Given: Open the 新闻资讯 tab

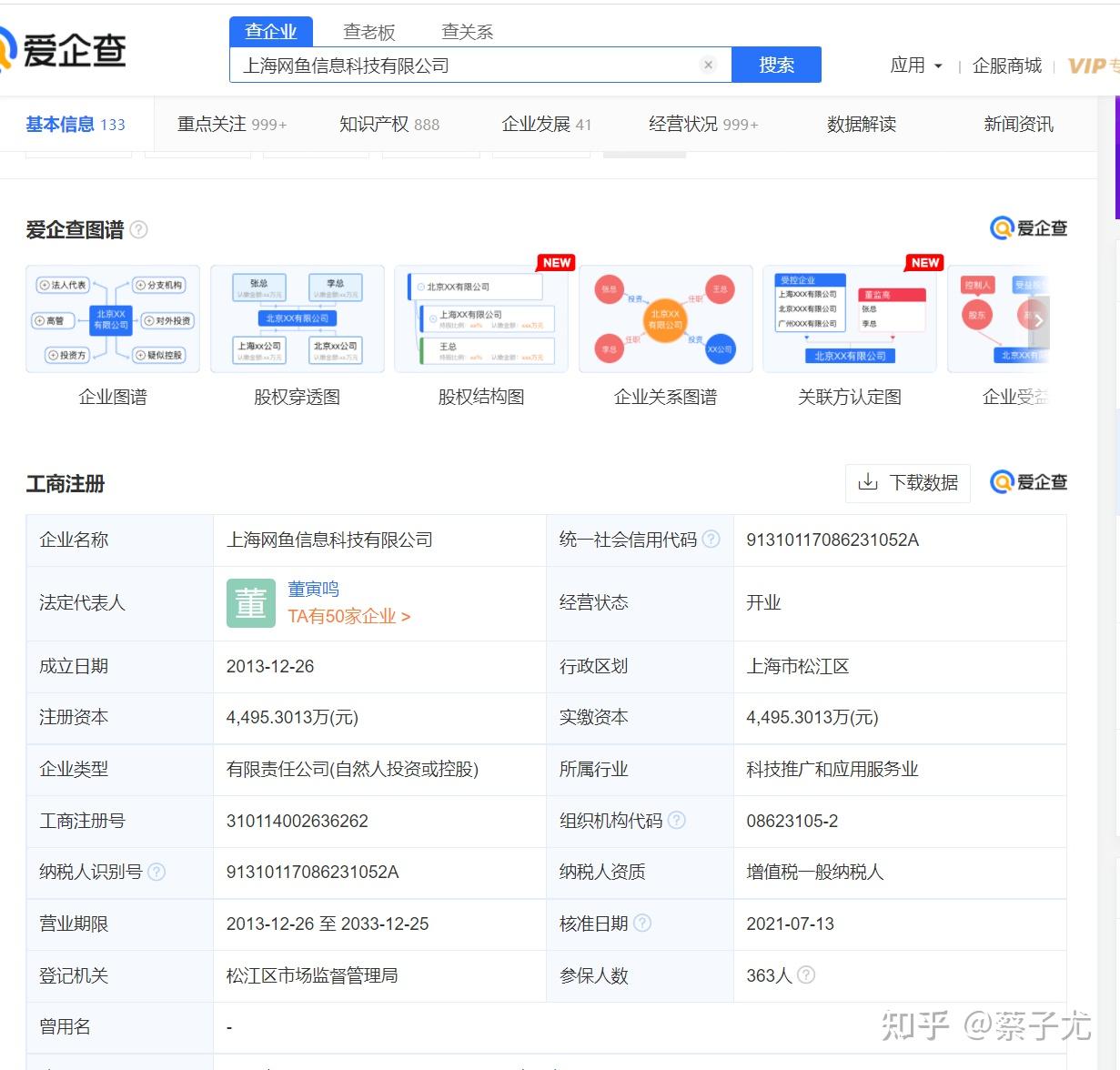Looking at the screenshot, I should pos(1019,125).
